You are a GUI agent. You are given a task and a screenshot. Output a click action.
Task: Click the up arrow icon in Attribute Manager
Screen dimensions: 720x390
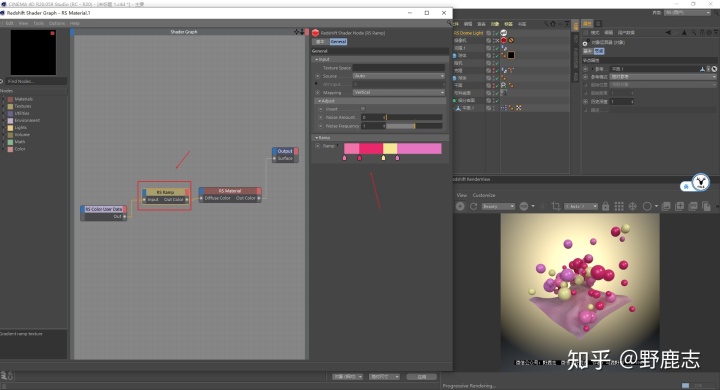684,33
